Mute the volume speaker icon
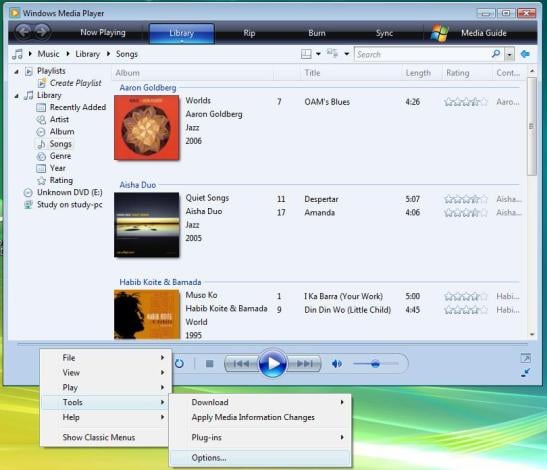Viewport: 547px width, 470px height. (x=337, y=364)
